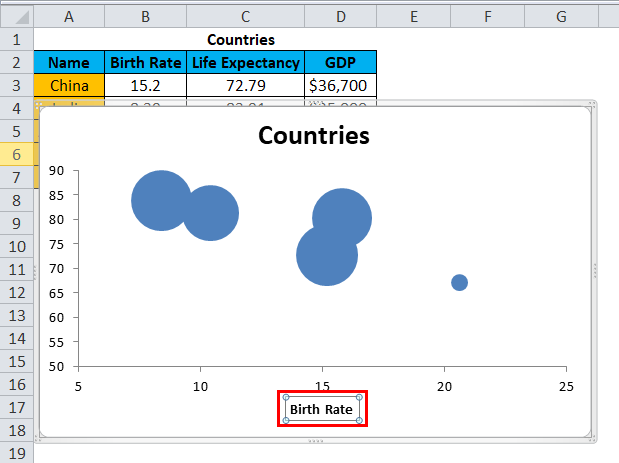The width and height of the screenshot is (619, 463).
Task: Click the GDP header cell
Action: click(341, 62)
